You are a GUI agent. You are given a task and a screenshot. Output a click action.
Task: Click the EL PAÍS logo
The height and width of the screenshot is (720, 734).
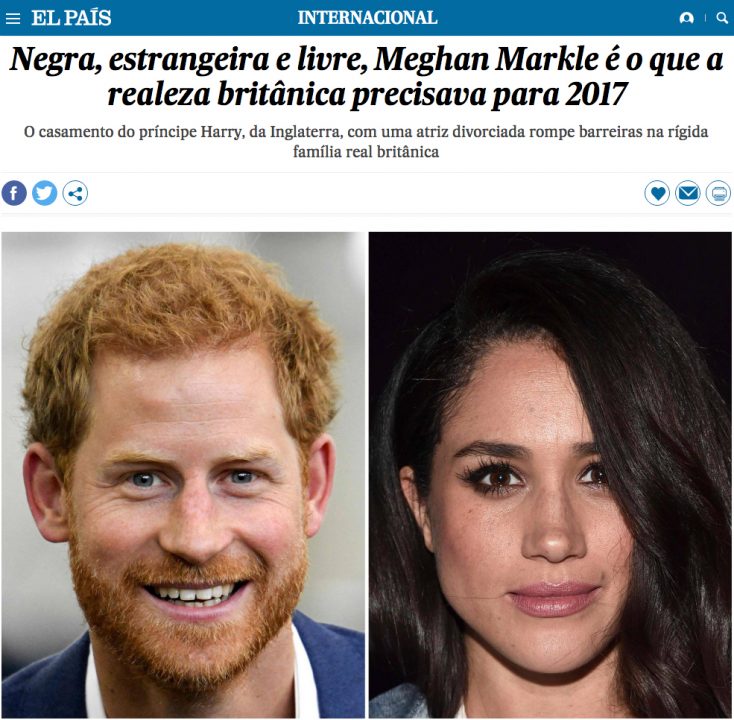(x=71, y=18)
